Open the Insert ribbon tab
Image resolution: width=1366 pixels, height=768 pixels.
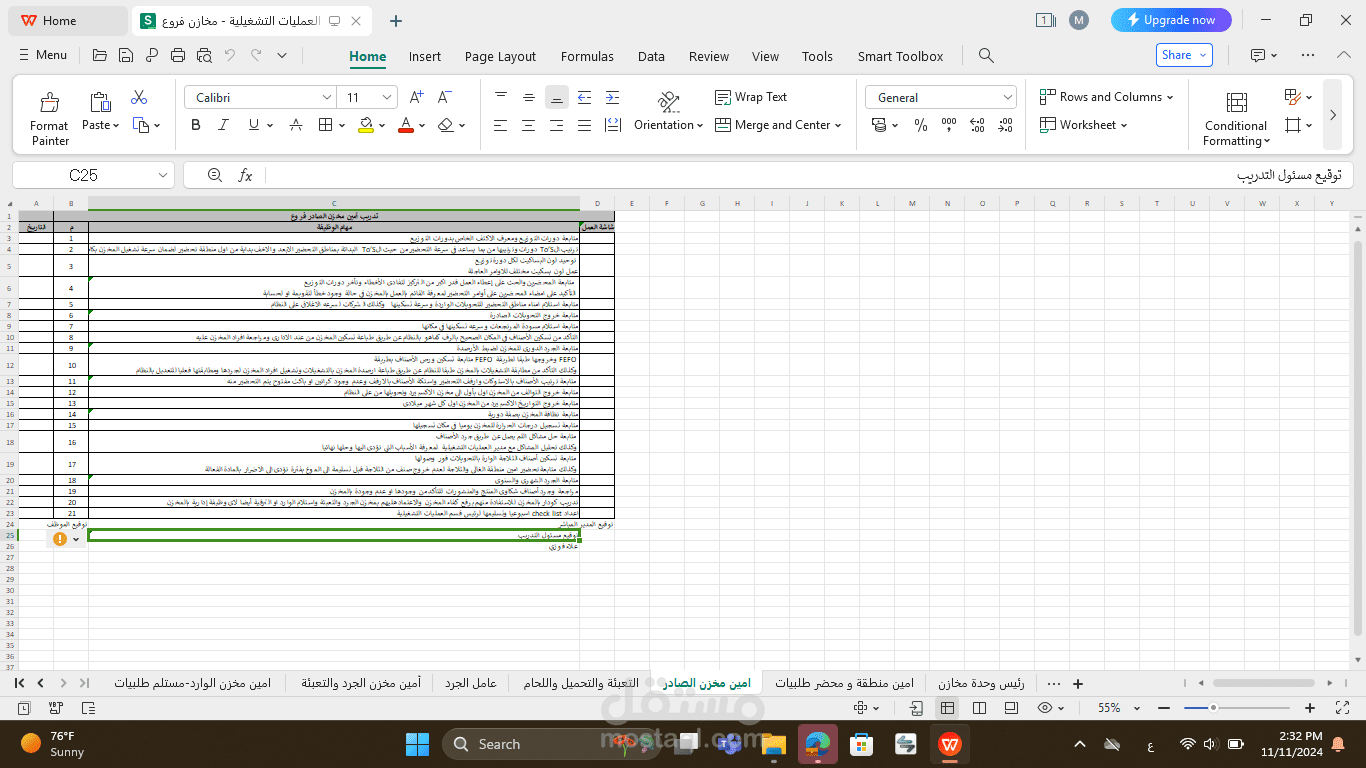pyautogui.click(x=425, y=56)
